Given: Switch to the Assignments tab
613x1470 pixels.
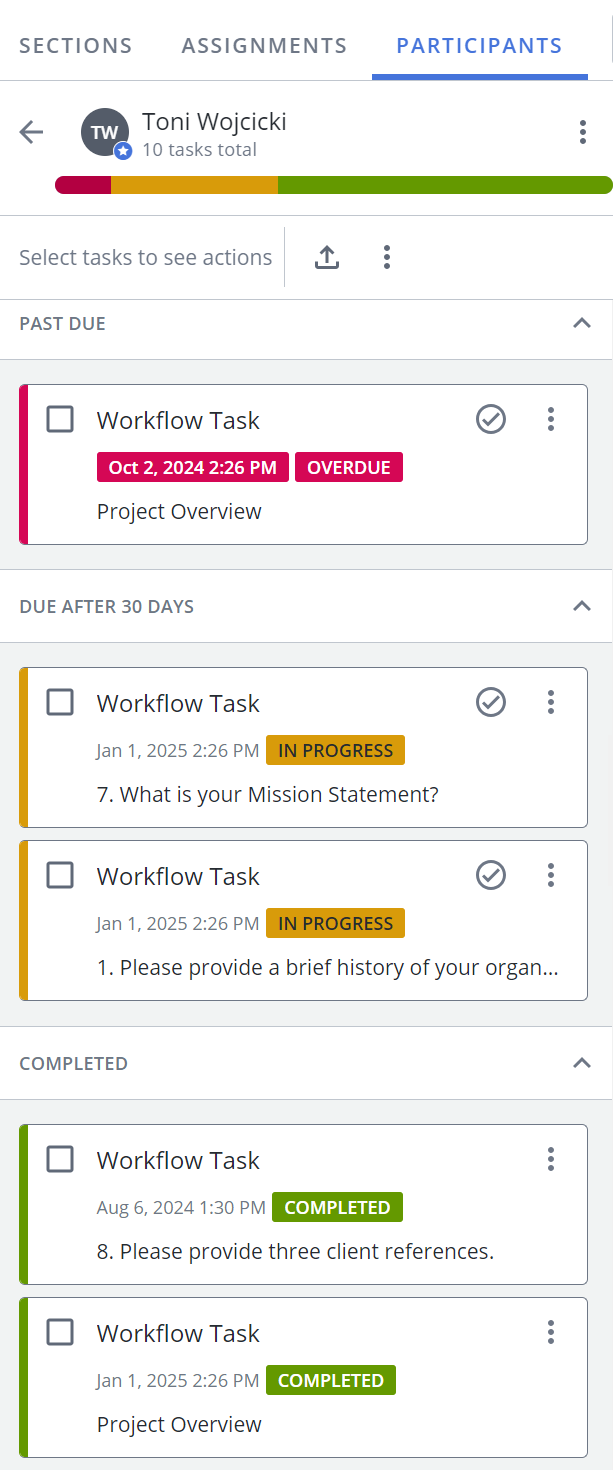Looking at the screenshot, I should tap(264, 45).
